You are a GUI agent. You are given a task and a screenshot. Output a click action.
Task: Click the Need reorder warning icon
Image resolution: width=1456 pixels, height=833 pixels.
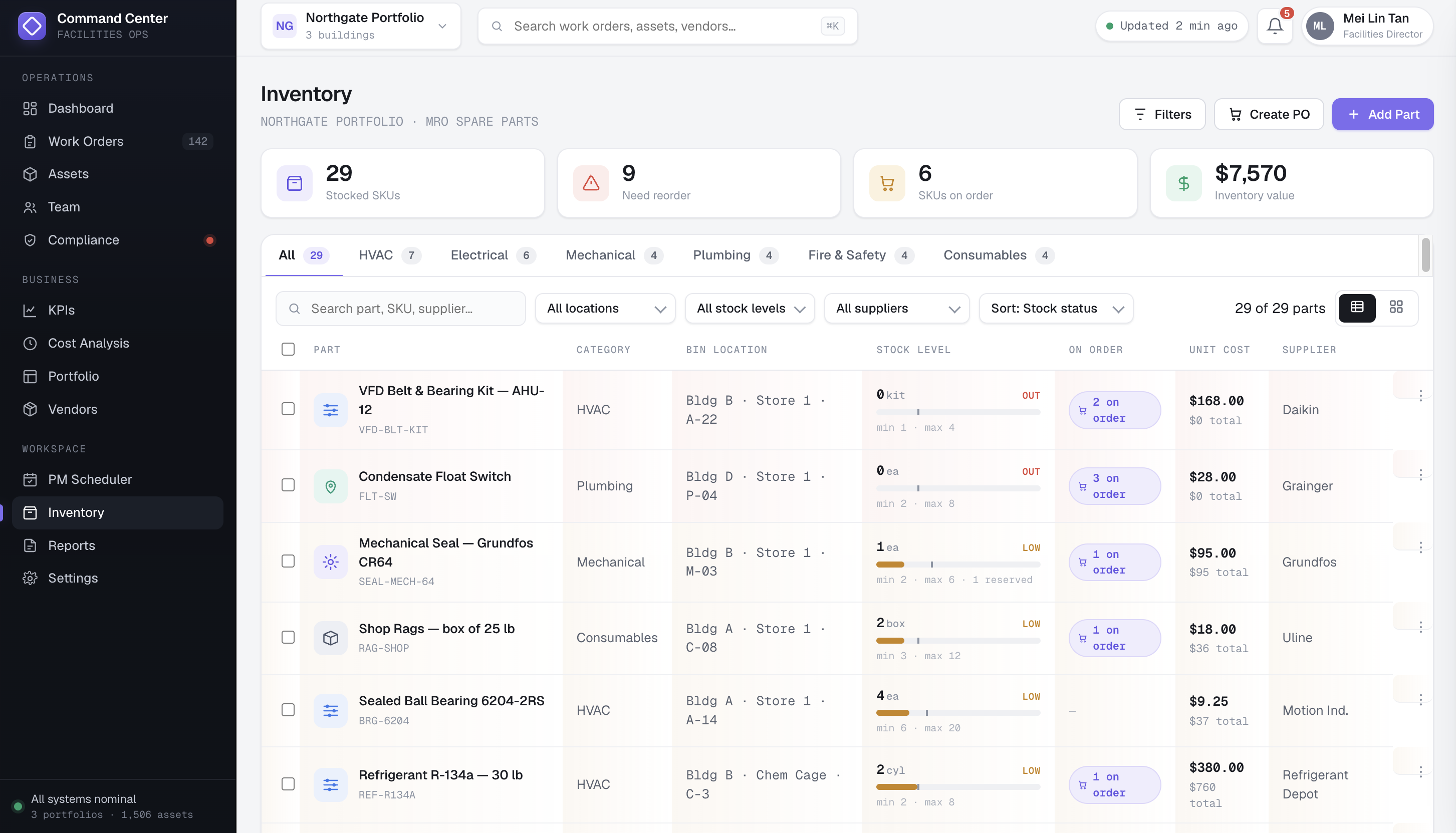pos(590,183)
